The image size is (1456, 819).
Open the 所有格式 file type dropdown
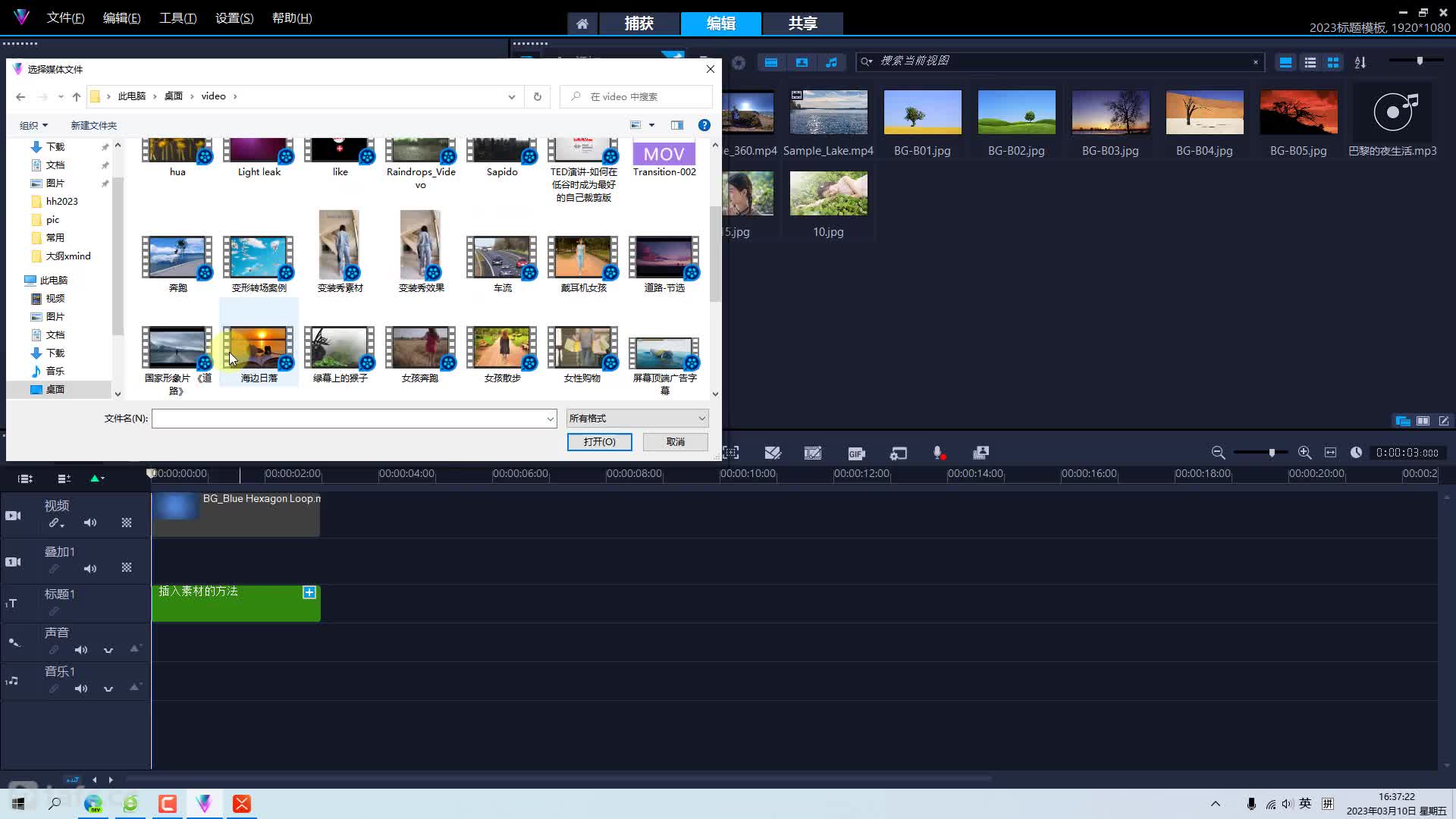click(637, 419)
